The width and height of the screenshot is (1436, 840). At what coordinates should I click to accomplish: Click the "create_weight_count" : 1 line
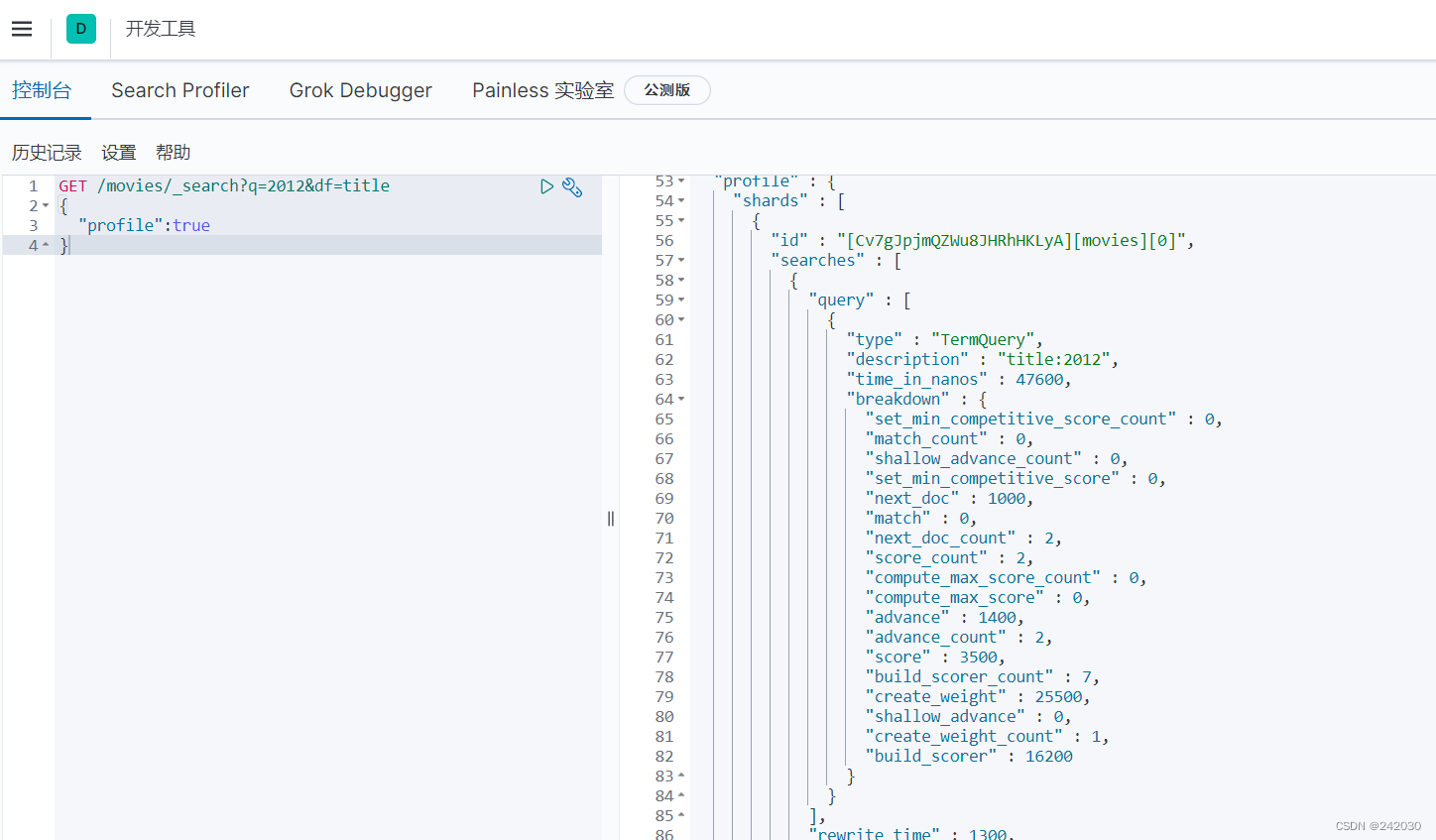click(987, 736)
